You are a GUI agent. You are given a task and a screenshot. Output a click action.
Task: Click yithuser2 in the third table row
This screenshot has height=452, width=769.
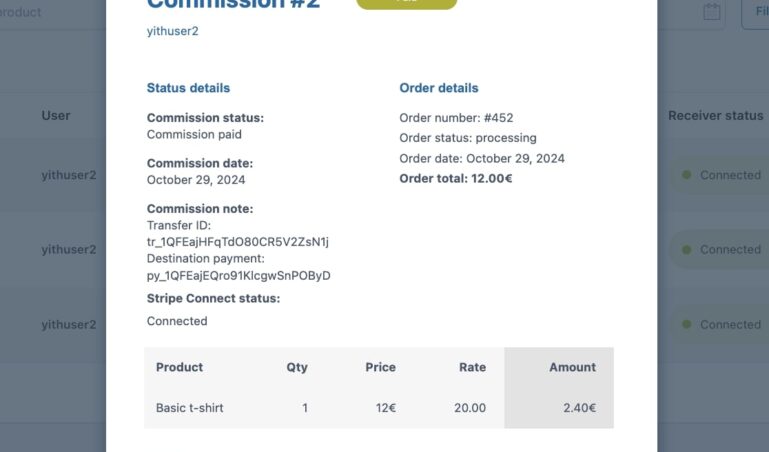pos(69,324)
